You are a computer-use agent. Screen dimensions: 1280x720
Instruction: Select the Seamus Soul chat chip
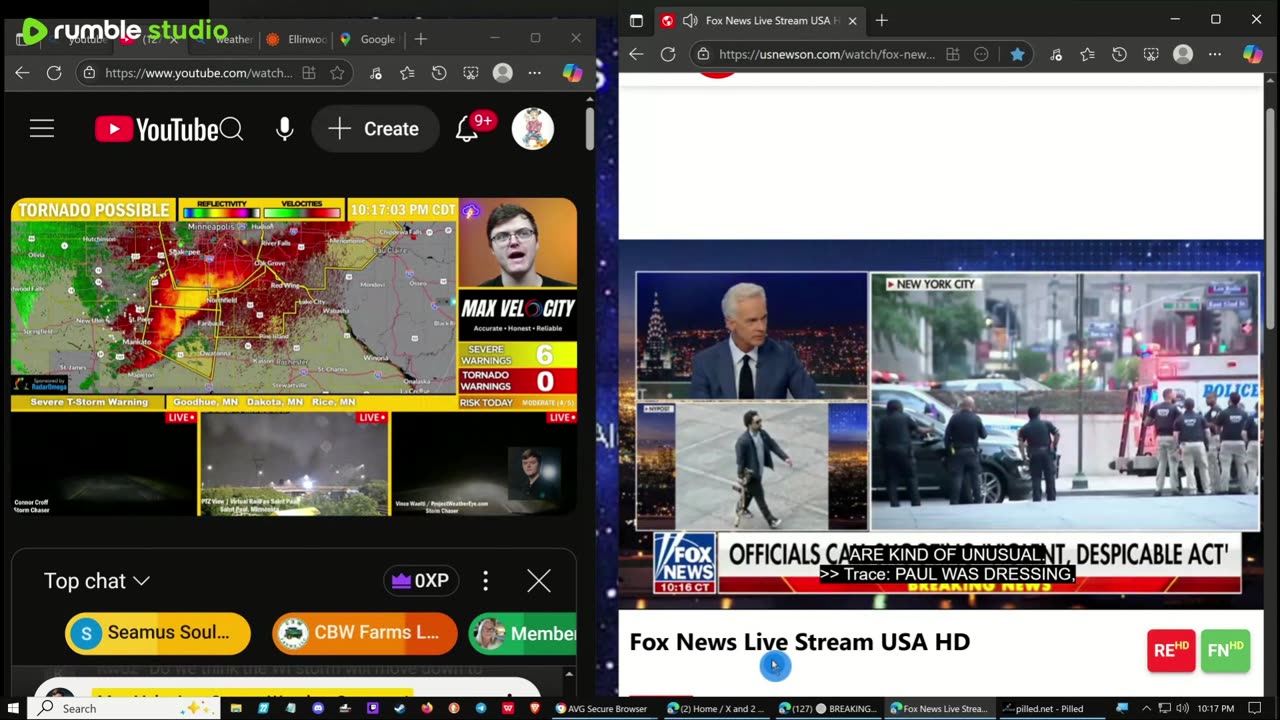click(158, 633)
